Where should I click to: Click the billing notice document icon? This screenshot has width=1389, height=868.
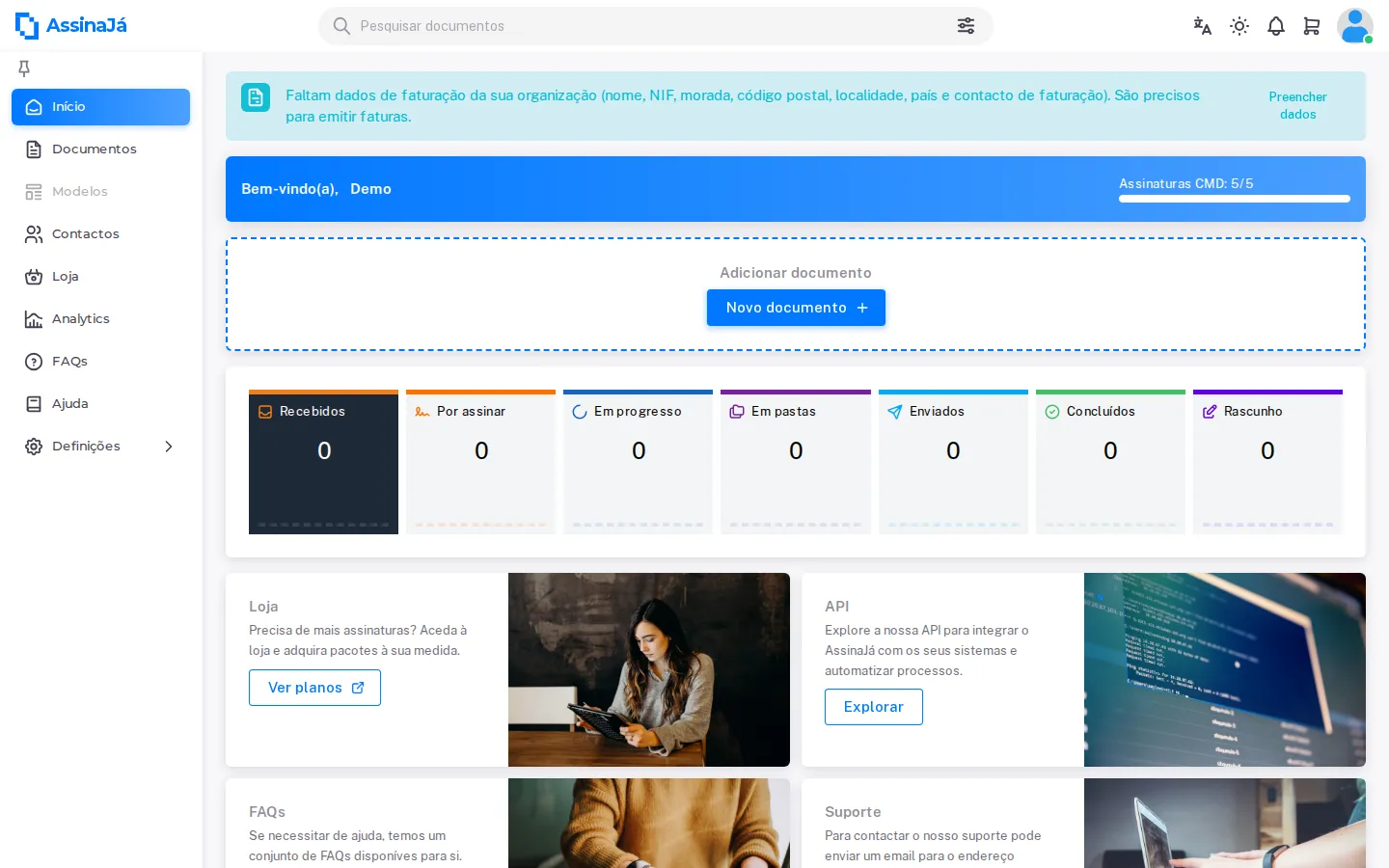pyautogui.click(x=256, y=97)
